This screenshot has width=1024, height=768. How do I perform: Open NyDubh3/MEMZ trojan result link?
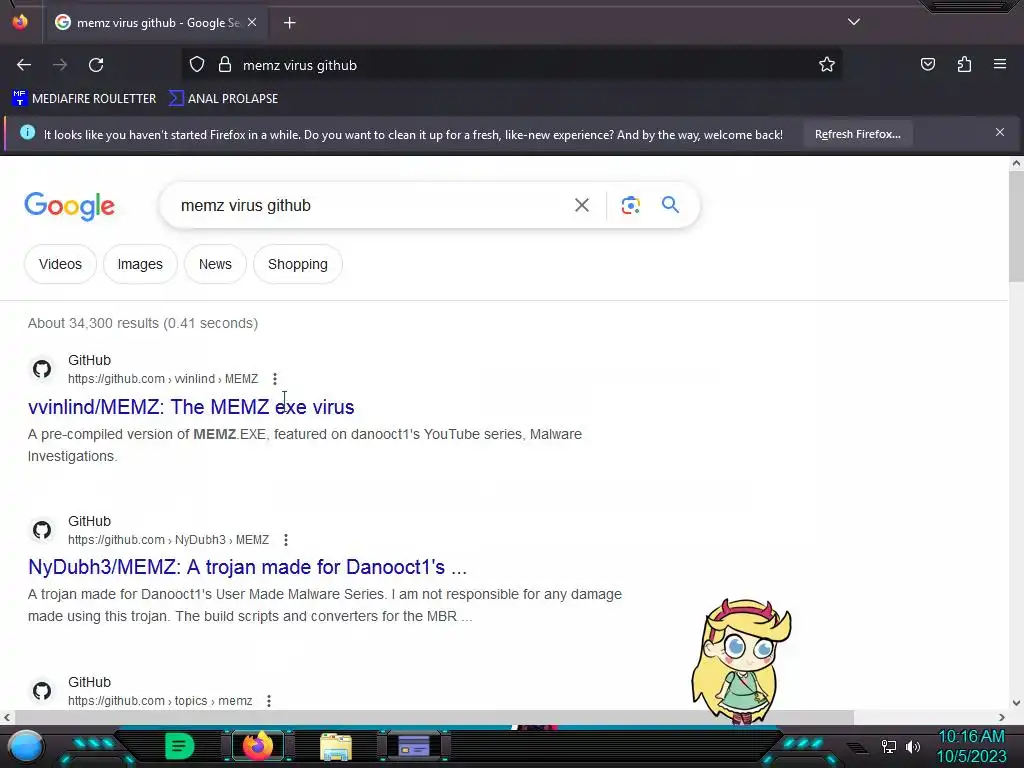(x=248, y=567)
